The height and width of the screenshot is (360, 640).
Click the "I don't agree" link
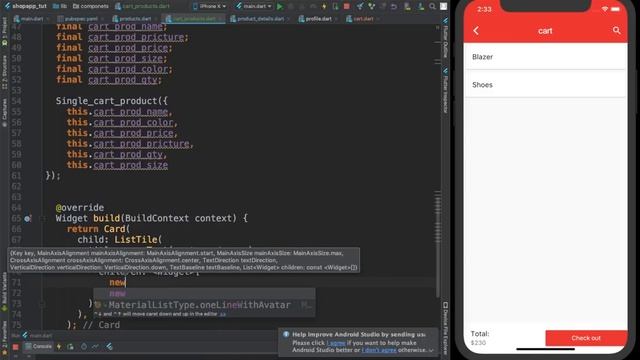379,350
